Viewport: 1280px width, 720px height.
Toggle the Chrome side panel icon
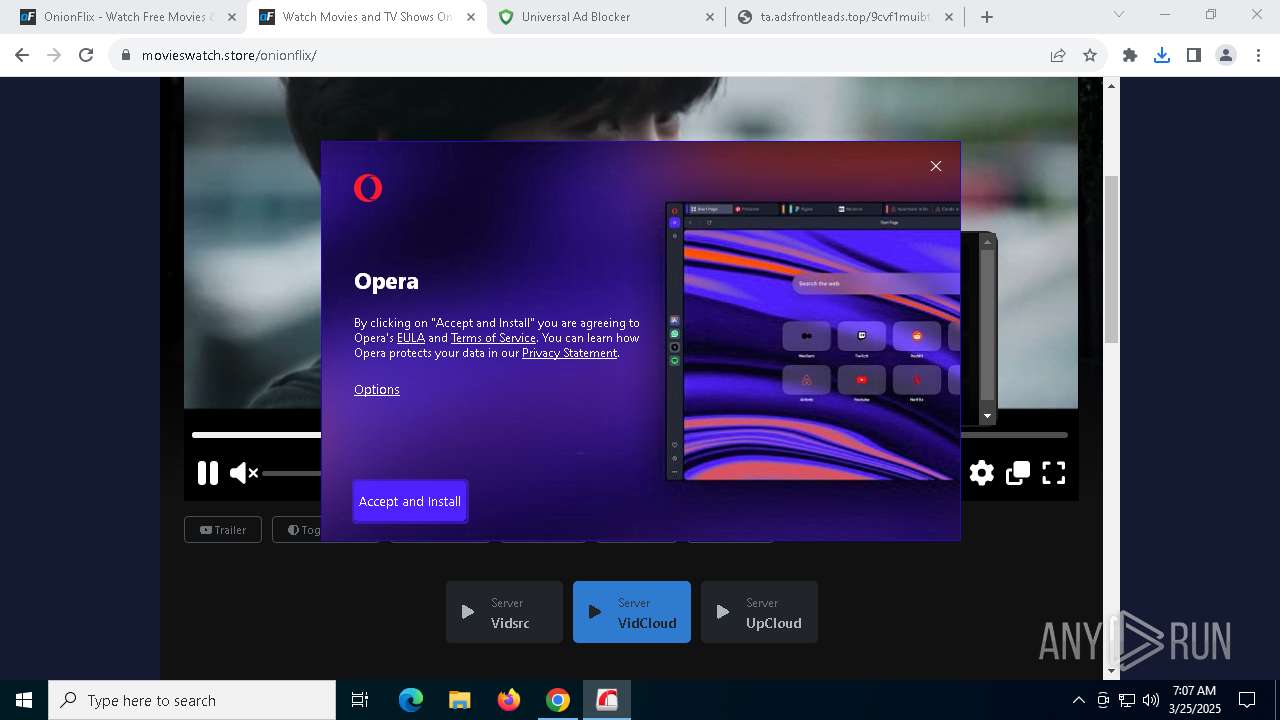tap(1194, 55)
